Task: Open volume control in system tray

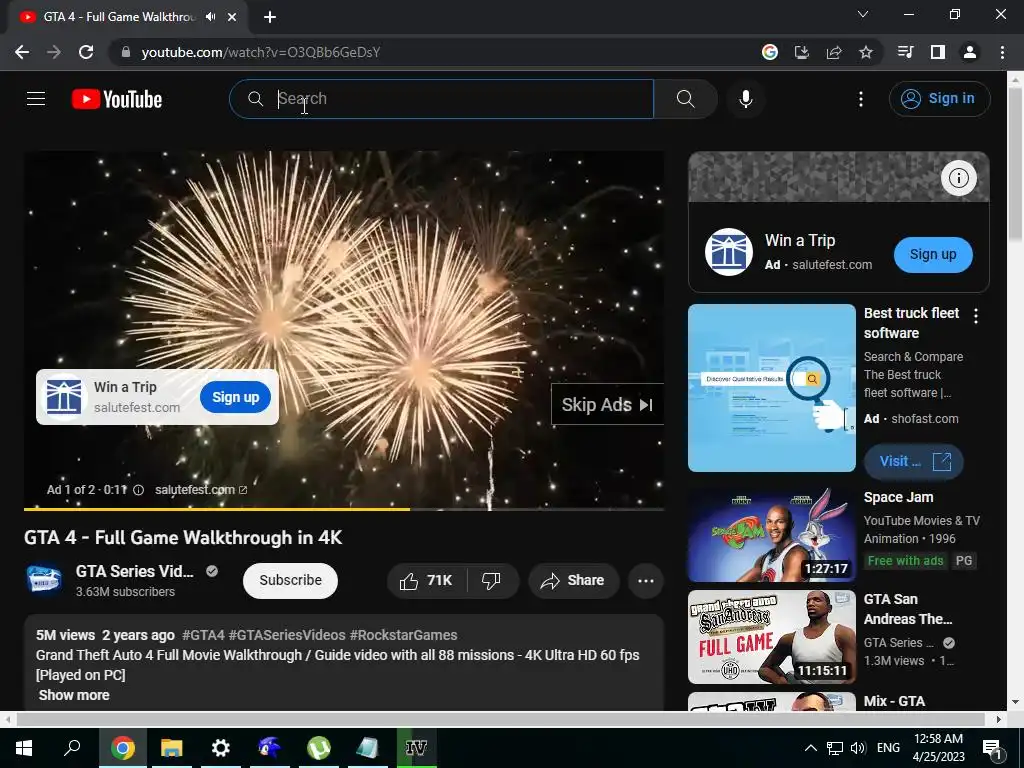Action: (858, 748)
